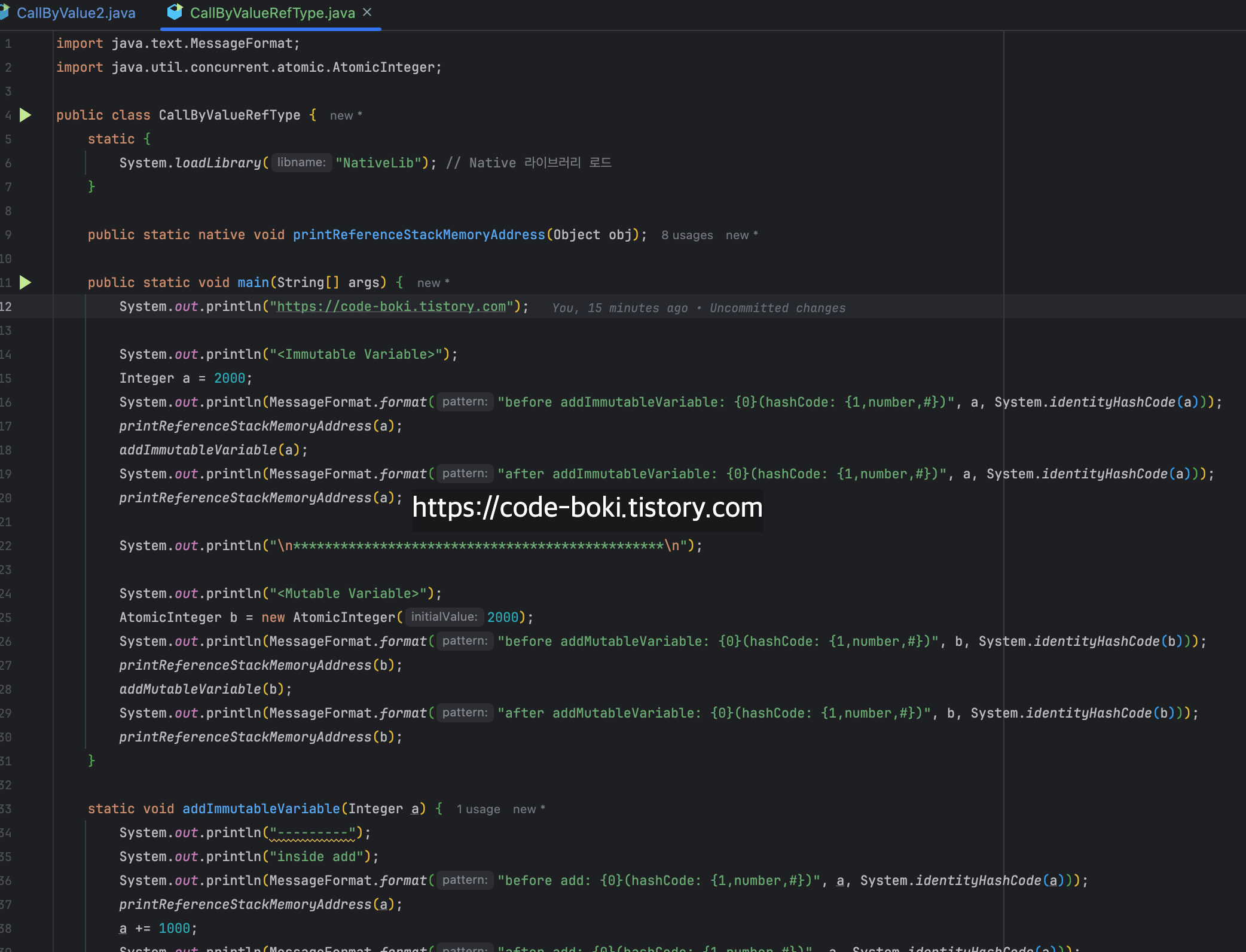
Task: Click the 'libname:' parameter hint
Action: [301, 163]
